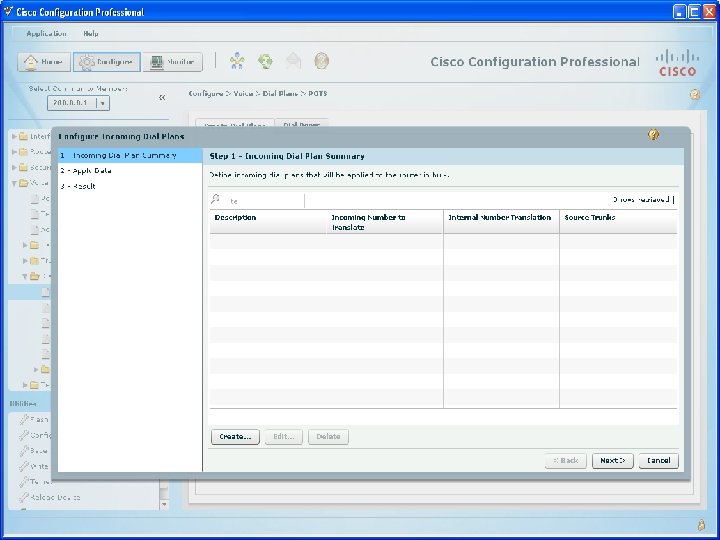
Task: Sort by the Source Trunks column header
Action: coord(618,222)
